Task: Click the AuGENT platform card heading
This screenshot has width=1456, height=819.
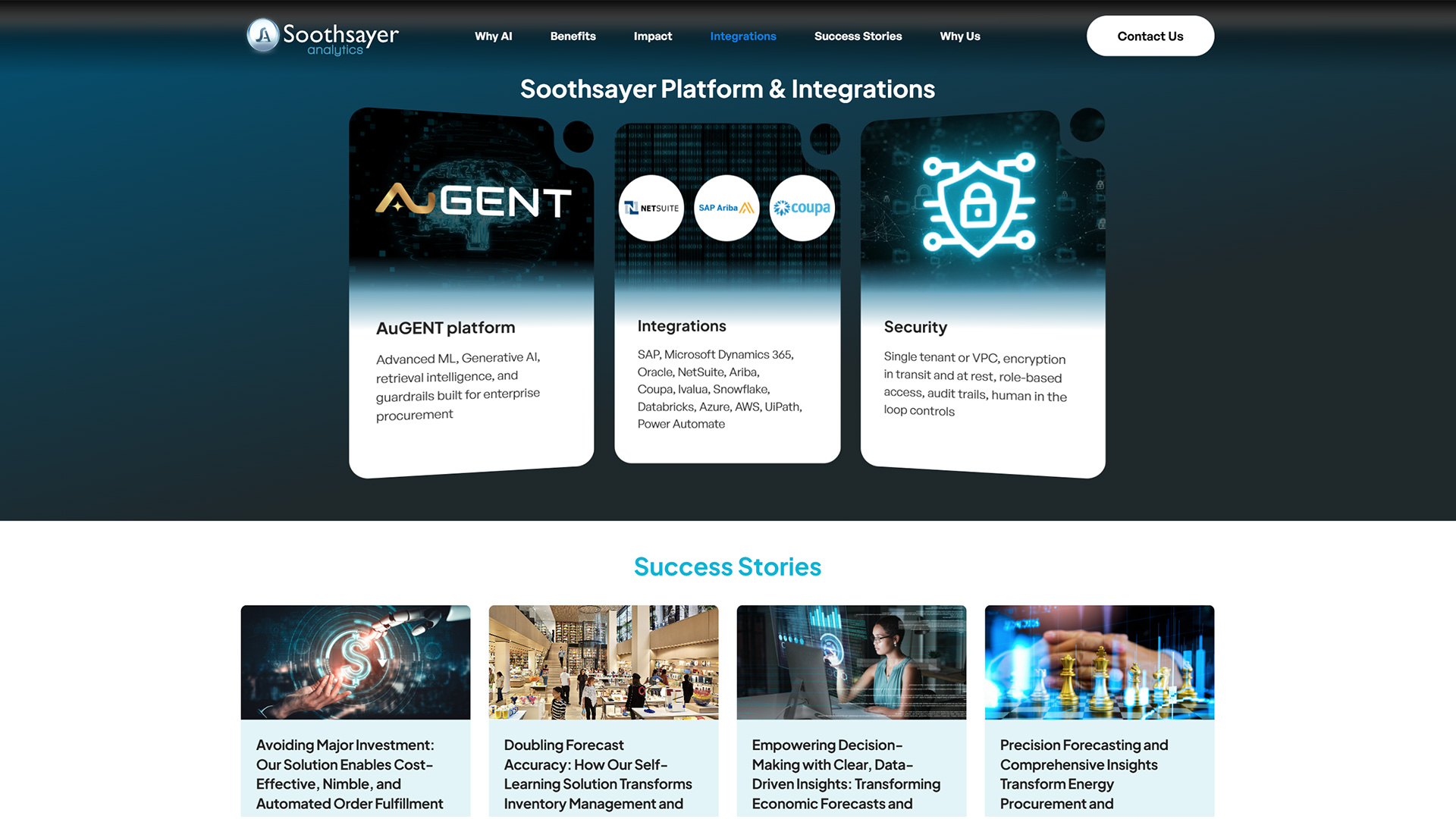Action: tap(445, 328)
